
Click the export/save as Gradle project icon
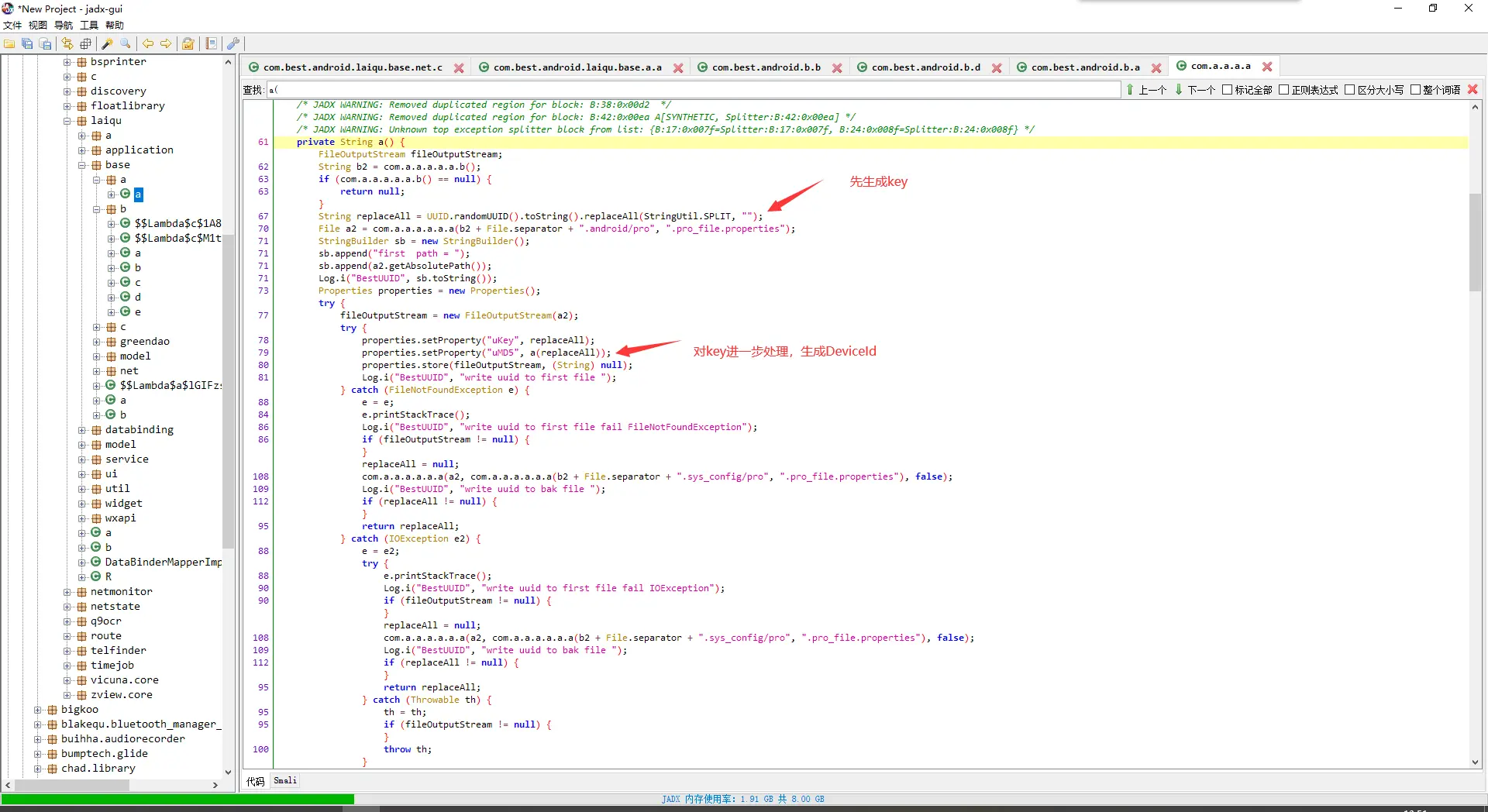[46, 44]
